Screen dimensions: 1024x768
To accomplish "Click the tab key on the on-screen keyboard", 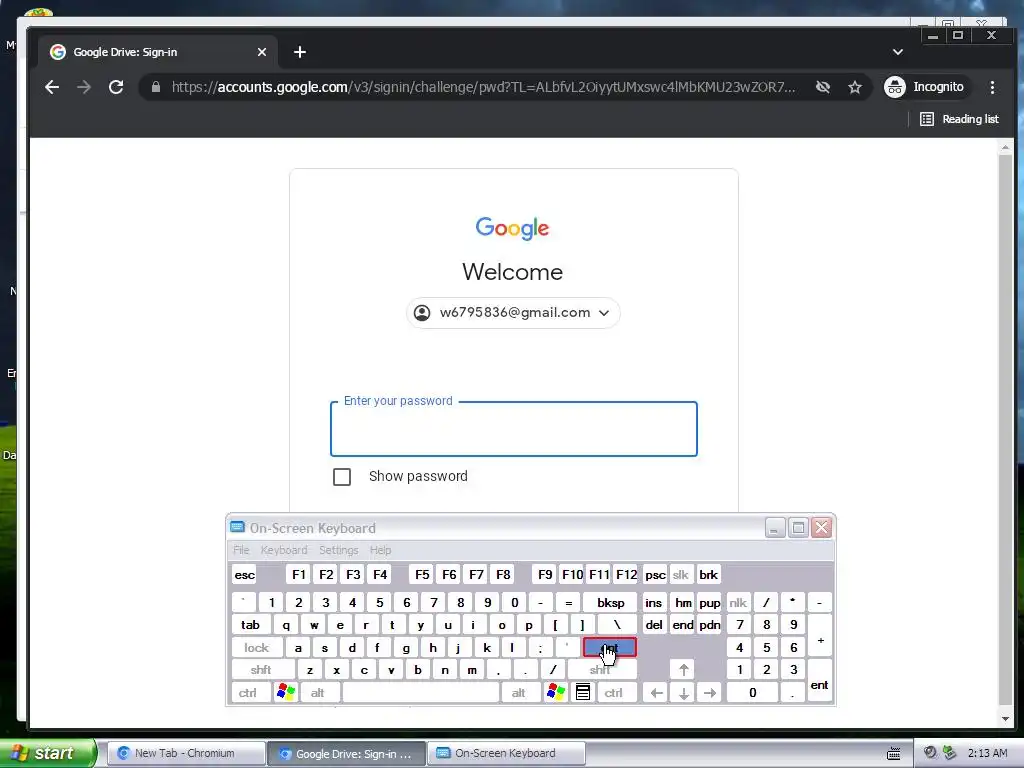I will (250, 625).
